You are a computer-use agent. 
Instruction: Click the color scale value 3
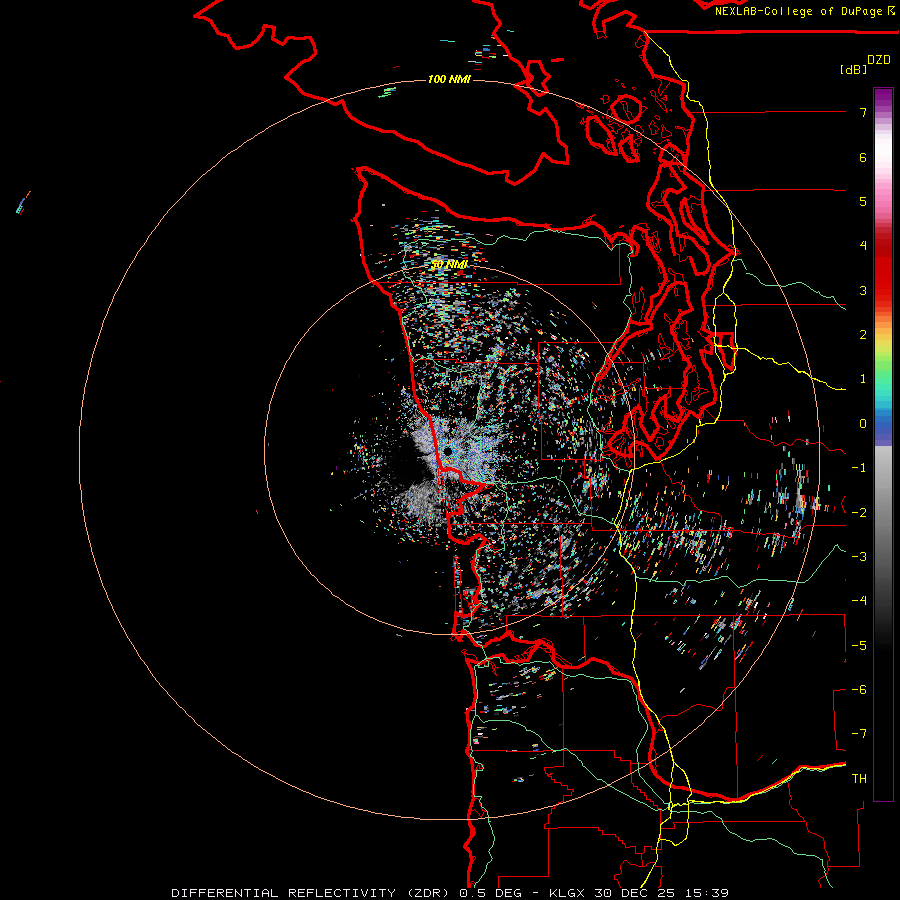point(863,290)
